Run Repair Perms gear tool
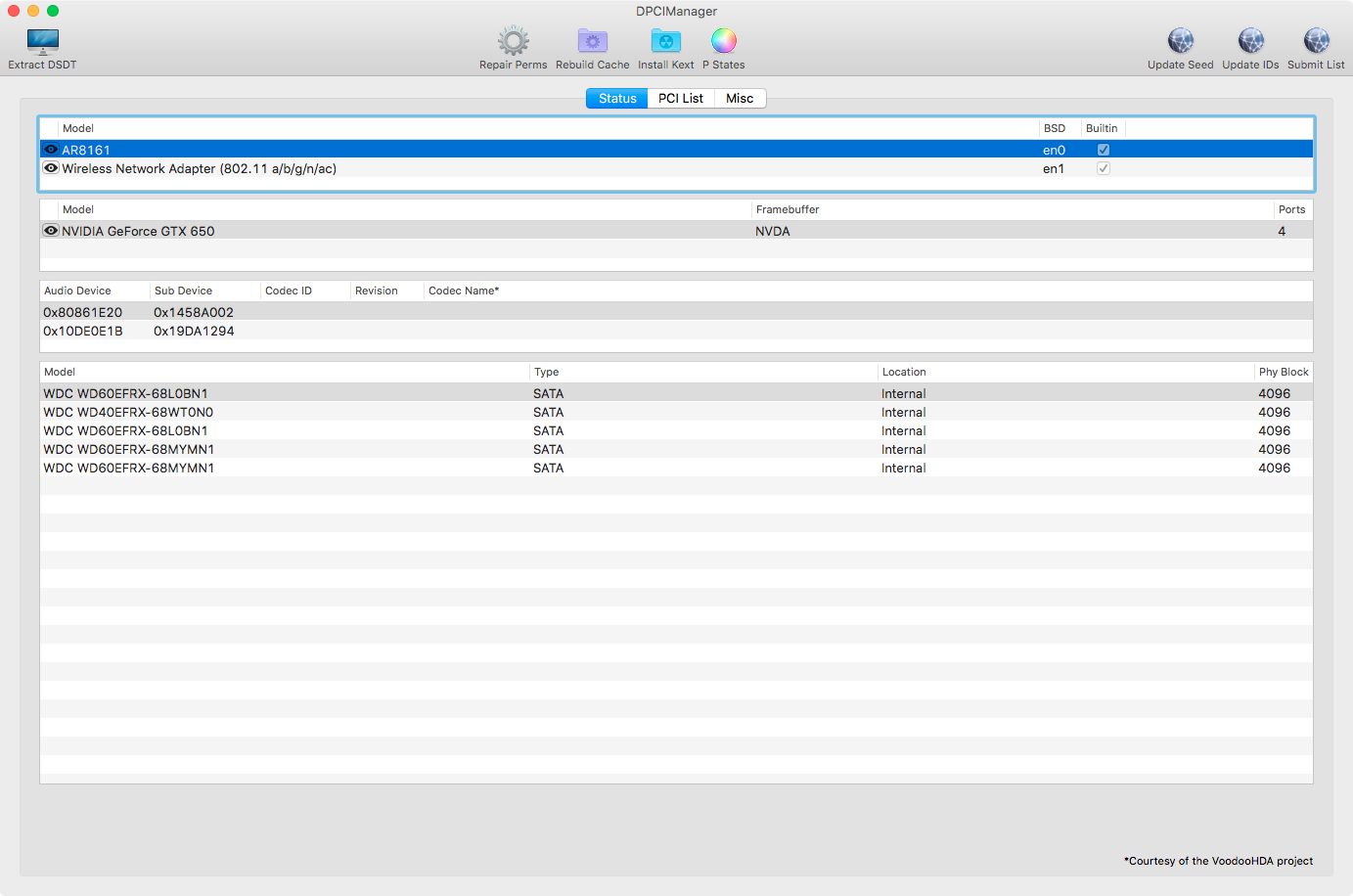The height and width of the screenshot is (896, 1353). 513,41
